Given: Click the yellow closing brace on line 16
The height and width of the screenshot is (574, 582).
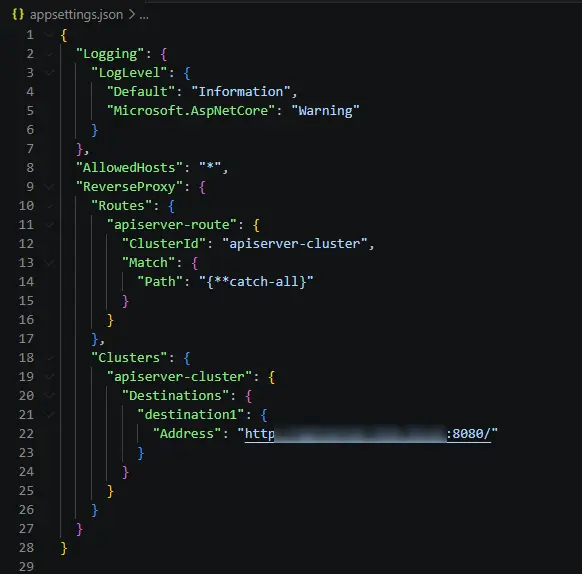Looking at the screenshot, I should point(110,320).
